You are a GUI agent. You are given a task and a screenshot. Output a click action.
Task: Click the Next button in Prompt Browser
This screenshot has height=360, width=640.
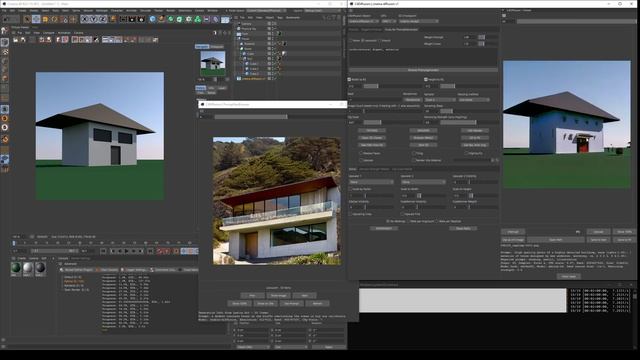pos(305,296)
